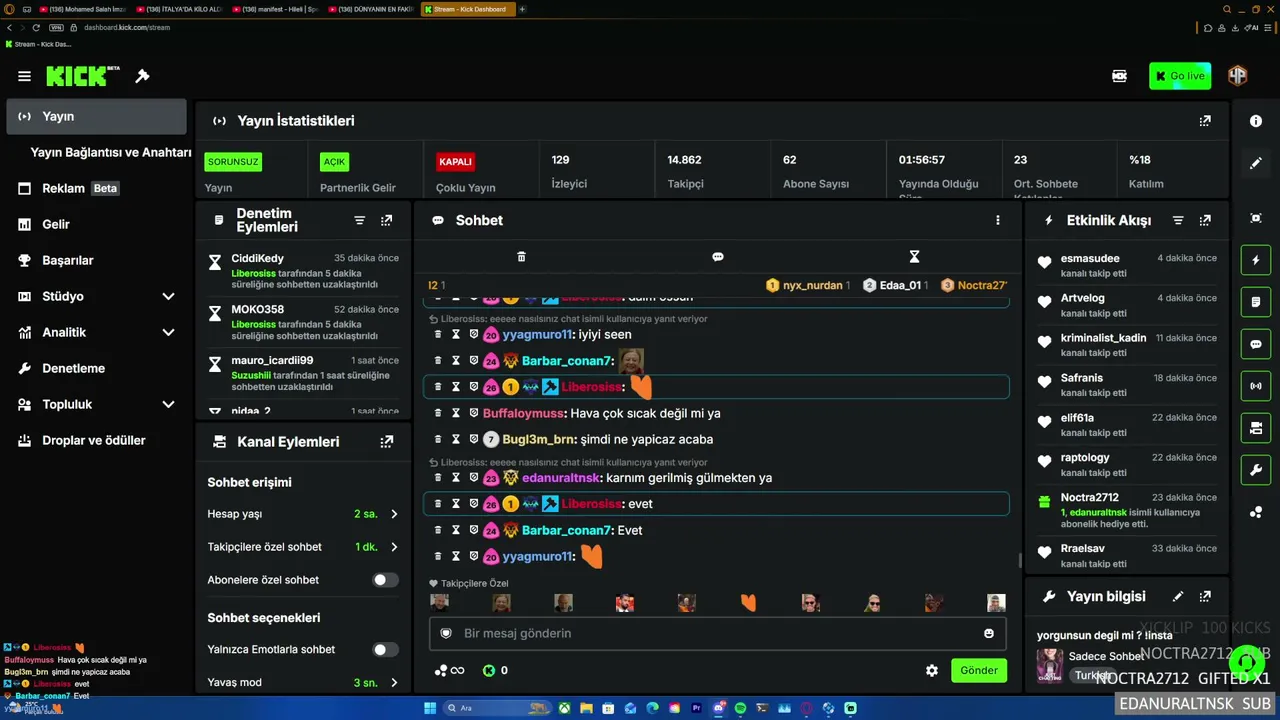The width and height of the screenshot is (1280, 720).
Task: Open Yayın Bağlantısı ve Anahtarı page
Action: pyautogui.click(x=110, y=152)
